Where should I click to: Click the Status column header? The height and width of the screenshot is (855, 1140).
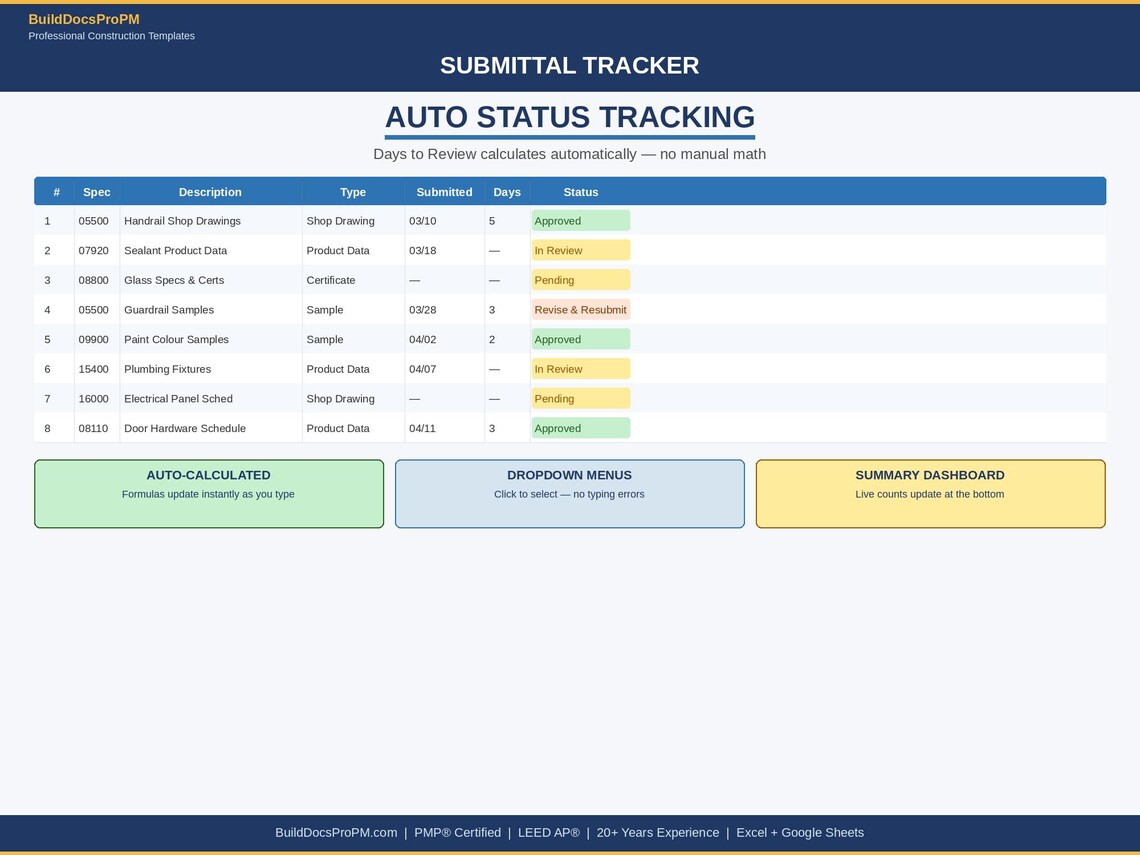(581, 192)
